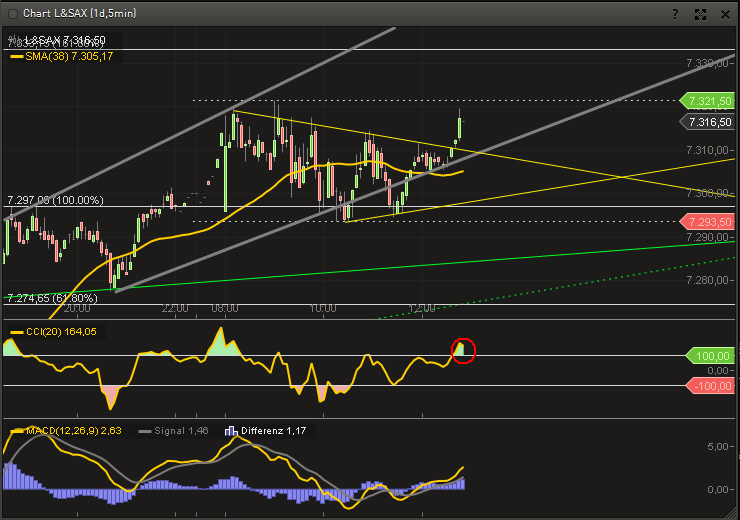Click the yellow CCI(20) legend color marker
The width and height of the screenshot is (740, 520).
coord(17,332)
